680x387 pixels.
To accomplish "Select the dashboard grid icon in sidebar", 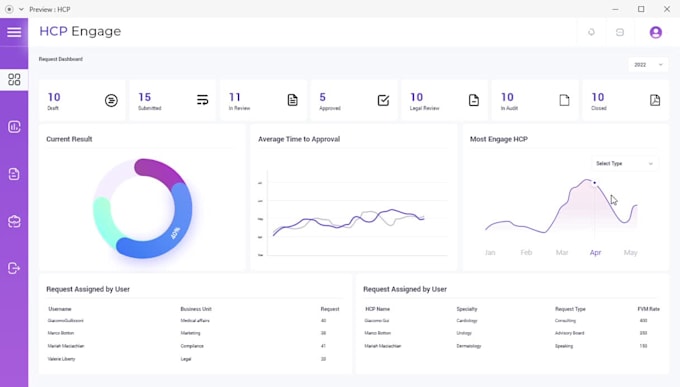I will pyautogui.click(x=14, y=79).
